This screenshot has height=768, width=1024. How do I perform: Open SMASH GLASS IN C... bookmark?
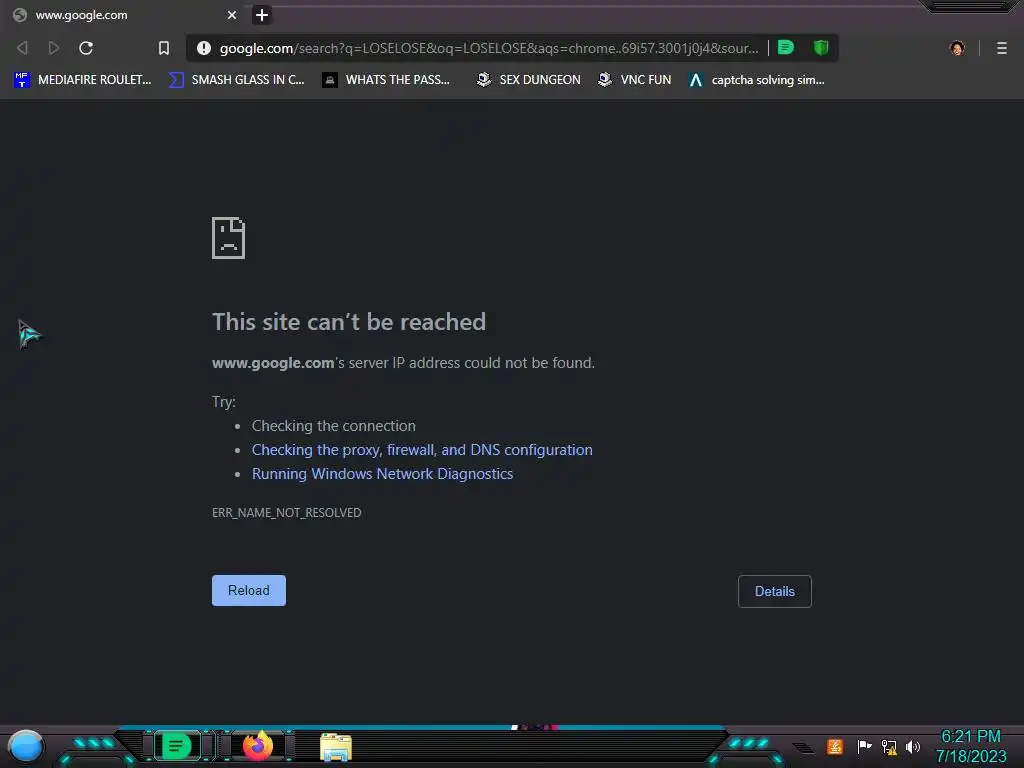237,80
